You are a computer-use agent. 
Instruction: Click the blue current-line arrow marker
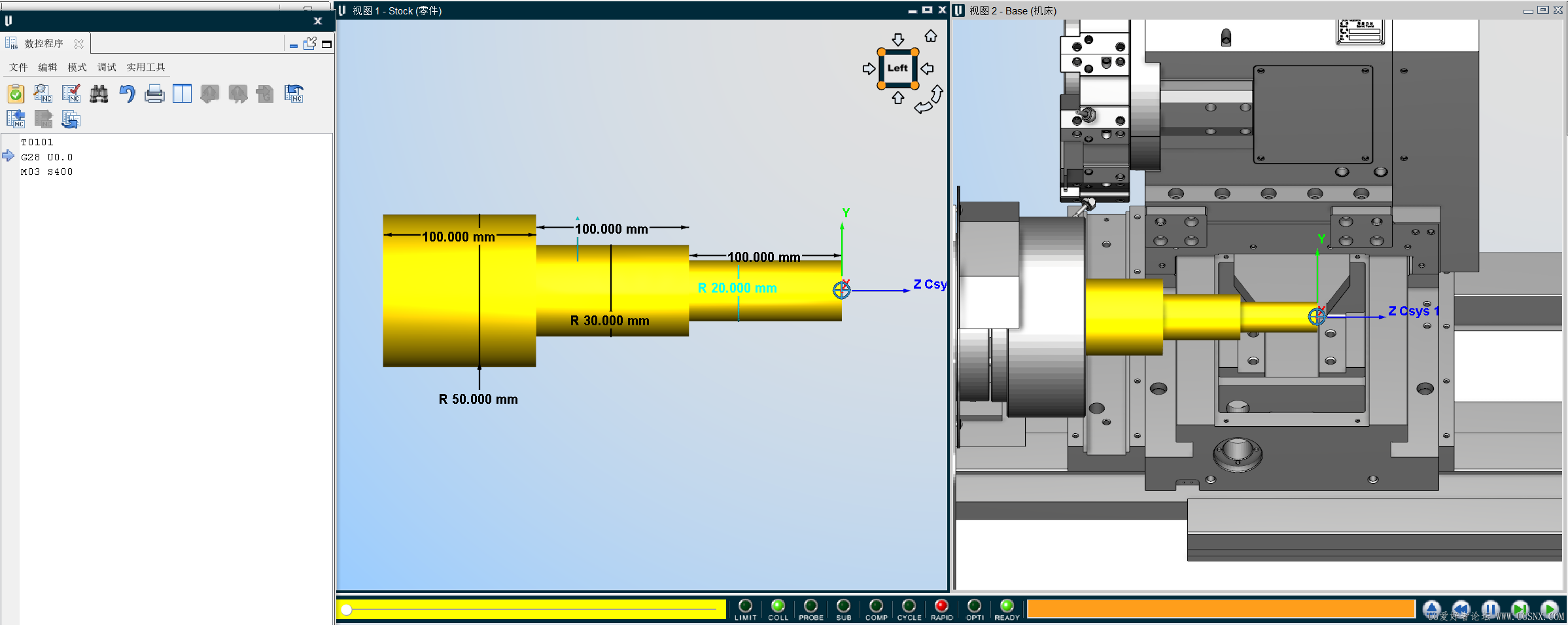[8, 156]
